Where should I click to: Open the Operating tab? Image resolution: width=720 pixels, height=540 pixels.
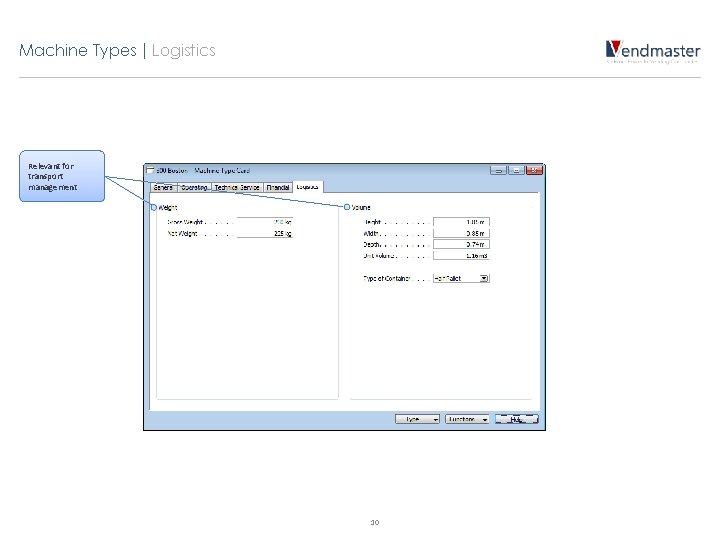pyautogui.click(x=194, y=187)
